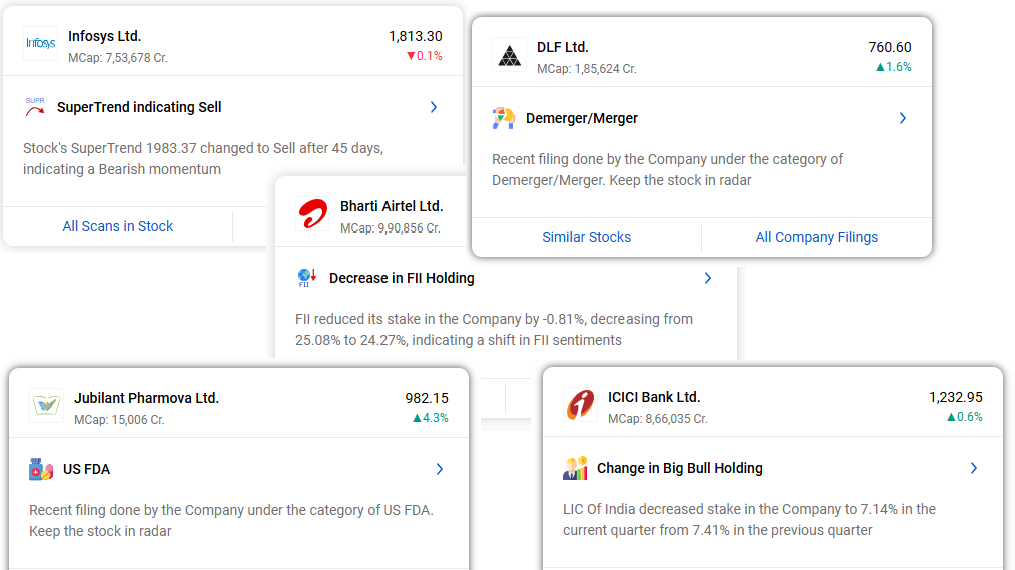Open Bharti Airtel Ltd. stock name
Screen dimensions: 1015x570
click(392, 206)
